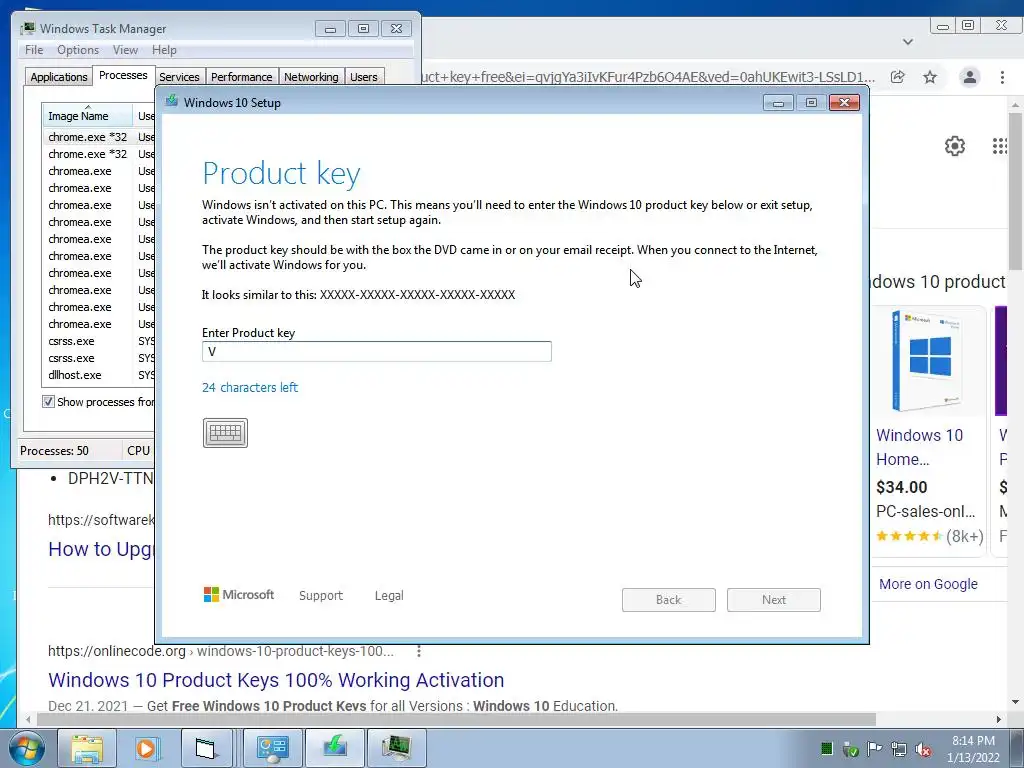This screenshot has width=1024, height=768.
Task: Expand the Chrome tab search chevron
Action: pyautogui.click(x=908, y=42)
